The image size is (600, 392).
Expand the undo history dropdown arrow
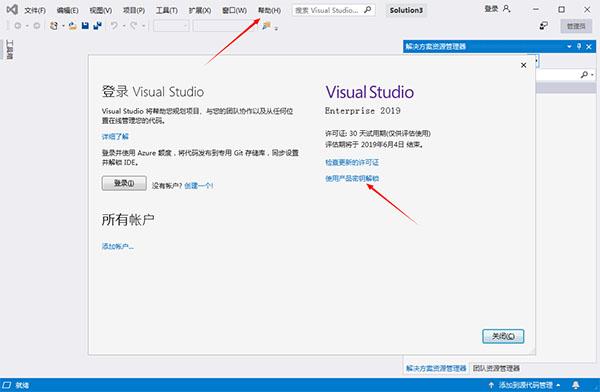tap(124, 26)
